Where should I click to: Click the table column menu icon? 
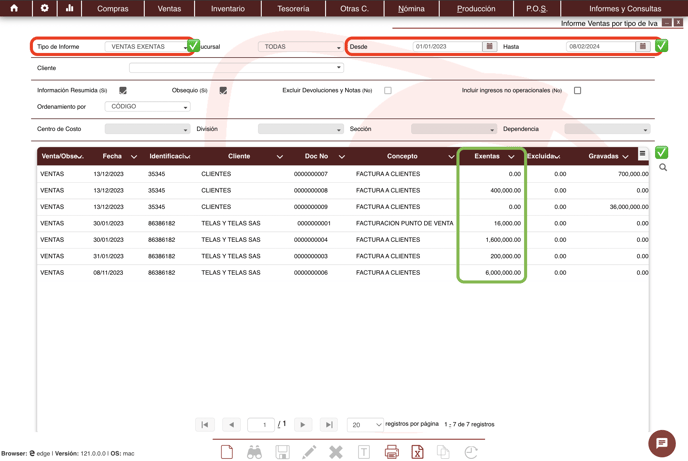click(x=642, y=153)
